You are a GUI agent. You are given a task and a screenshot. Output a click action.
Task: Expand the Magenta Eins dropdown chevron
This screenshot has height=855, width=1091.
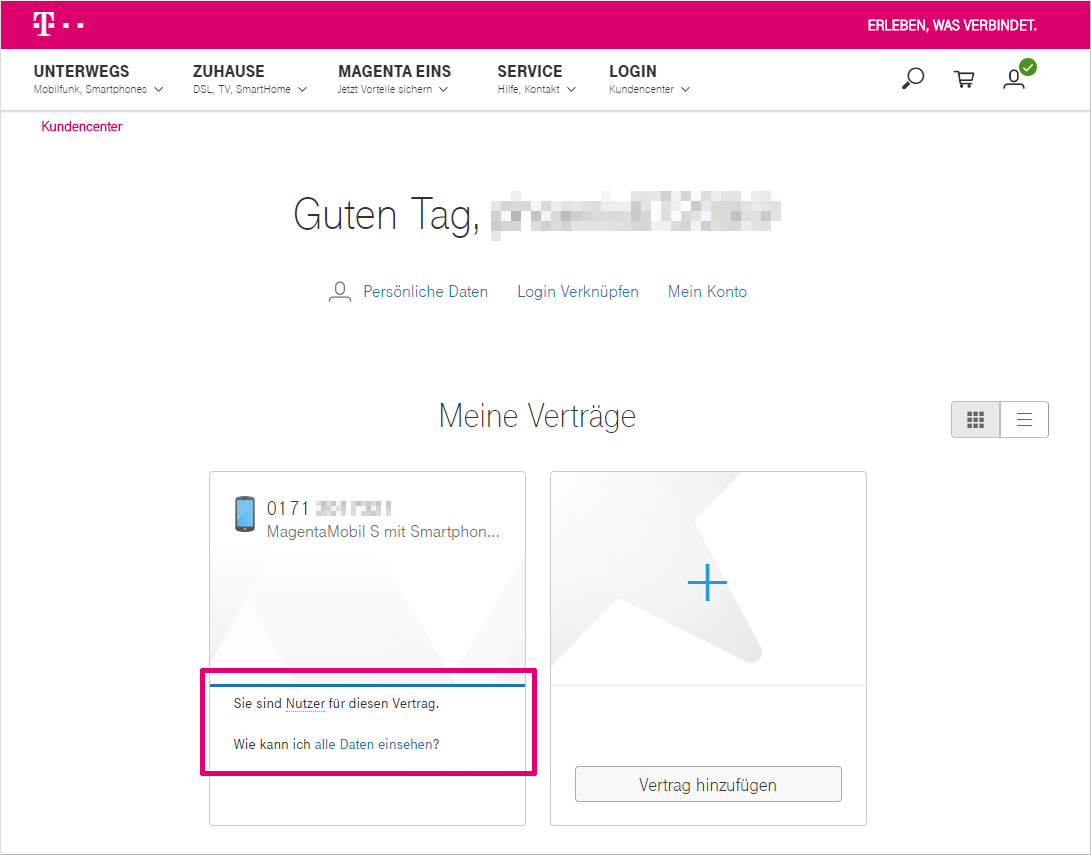tap(443, 89)
